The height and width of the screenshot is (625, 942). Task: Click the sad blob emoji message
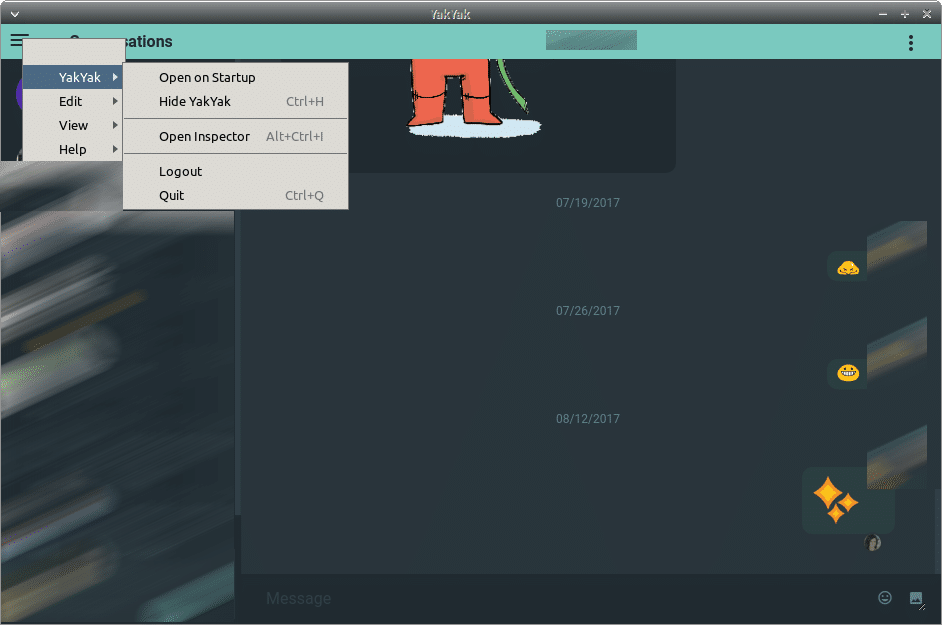pyautogui.click(x=848, y=267)
